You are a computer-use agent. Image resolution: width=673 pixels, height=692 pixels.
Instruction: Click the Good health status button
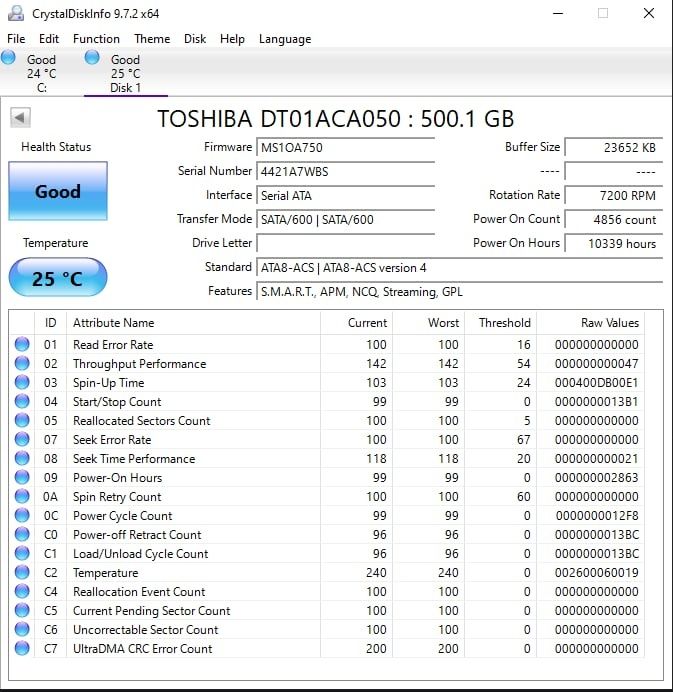click(x=58, y=191)
